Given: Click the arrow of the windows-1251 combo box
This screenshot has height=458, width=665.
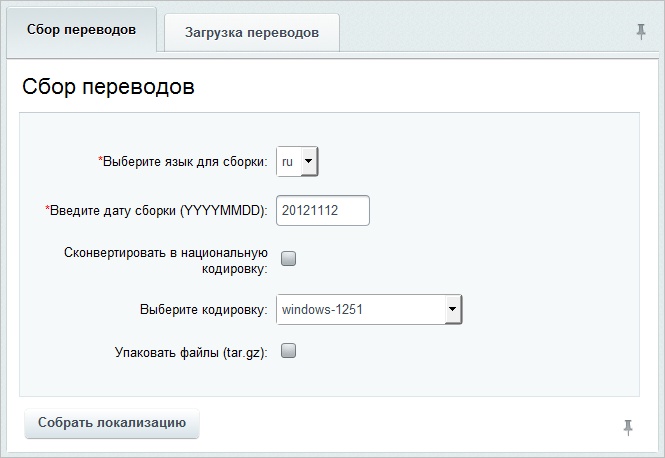Looking at the screenshot, I should 453,310.
